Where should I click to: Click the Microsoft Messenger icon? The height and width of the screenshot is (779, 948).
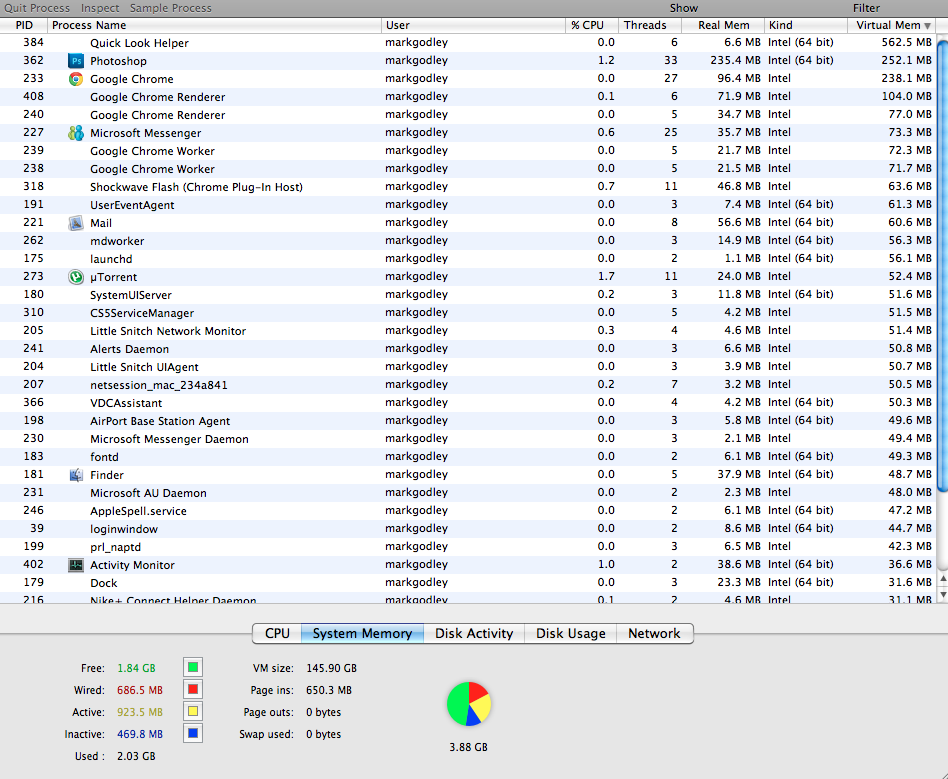click(x=76, y=132)
